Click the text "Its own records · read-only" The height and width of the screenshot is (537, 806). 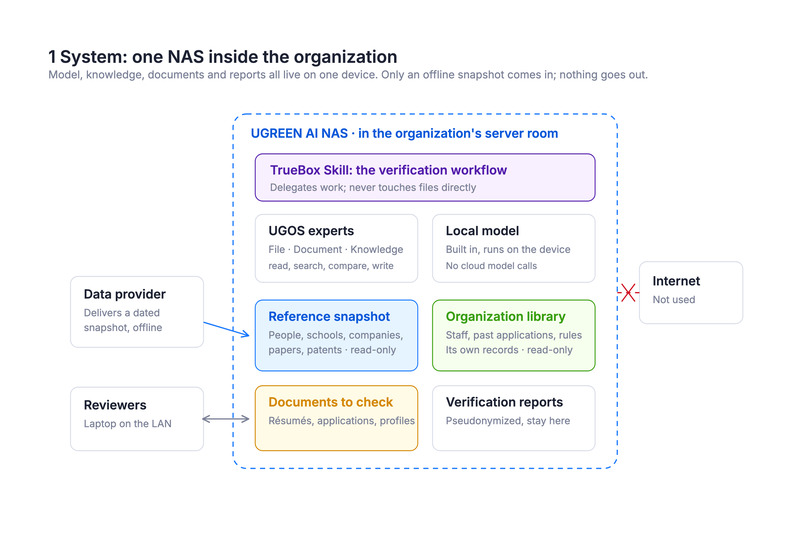509,350
